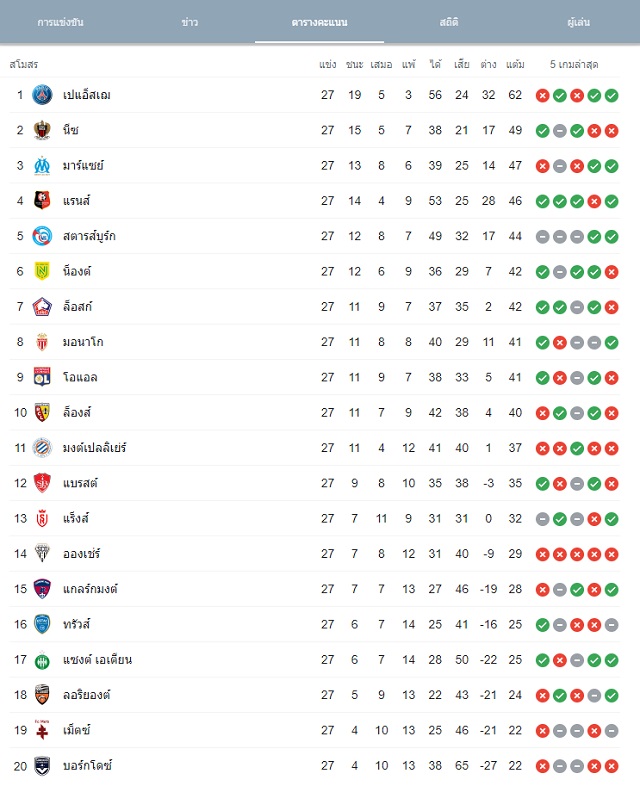Open the สตารส์บูร์ก team link
The image size is (640, 786).
89,236
